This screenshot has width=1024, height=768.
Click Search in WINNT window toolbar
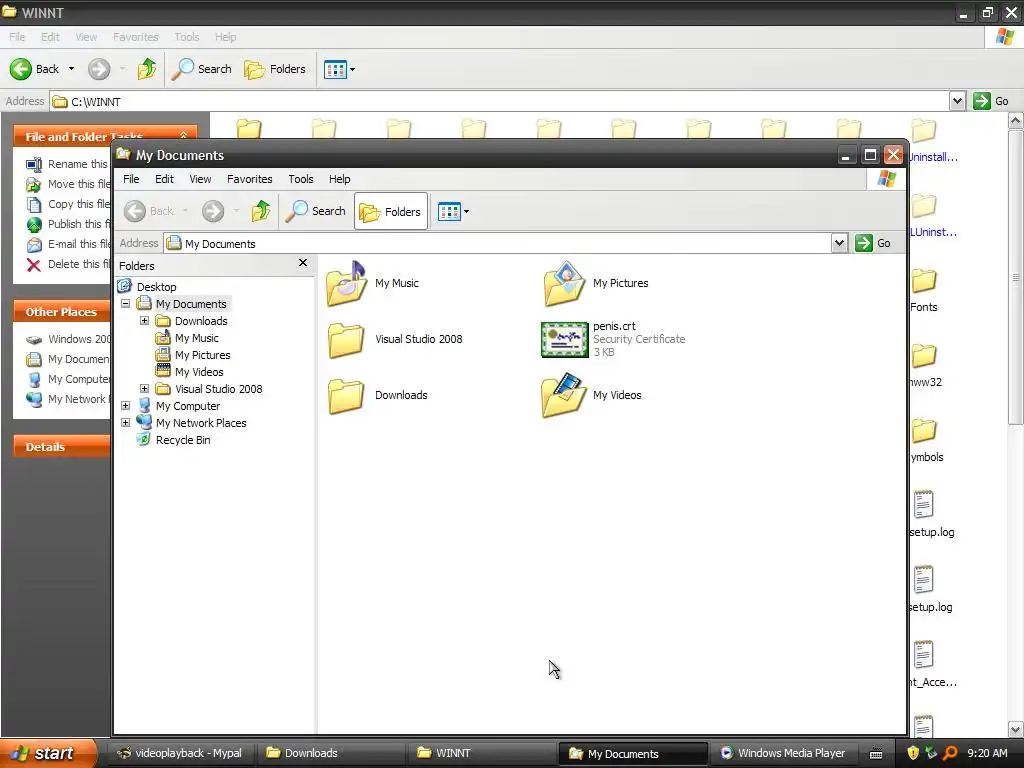point(201,69)
